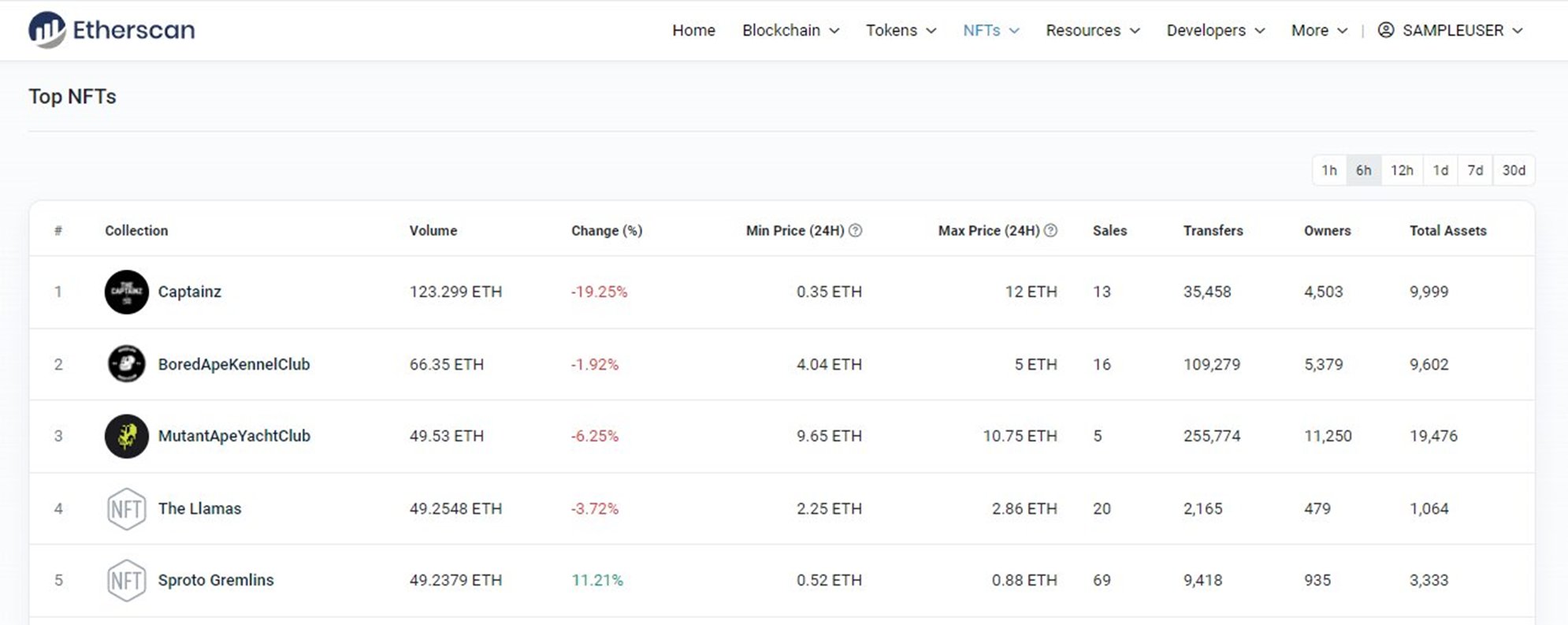Open the MutantApeYachtClub collection avatar

point(126,436)
